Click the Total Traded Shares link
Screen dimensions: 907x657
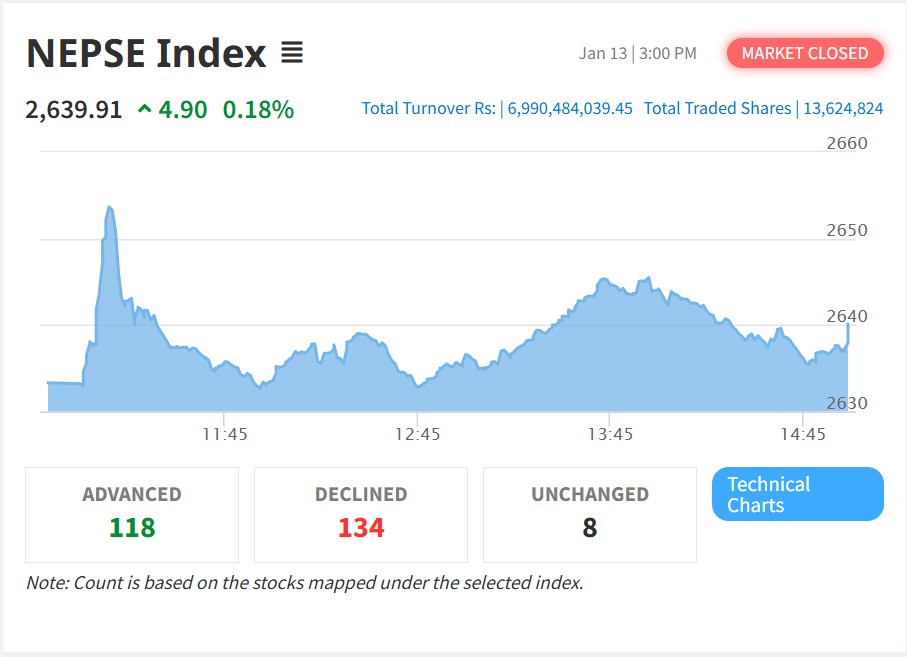tap(763, 108)
